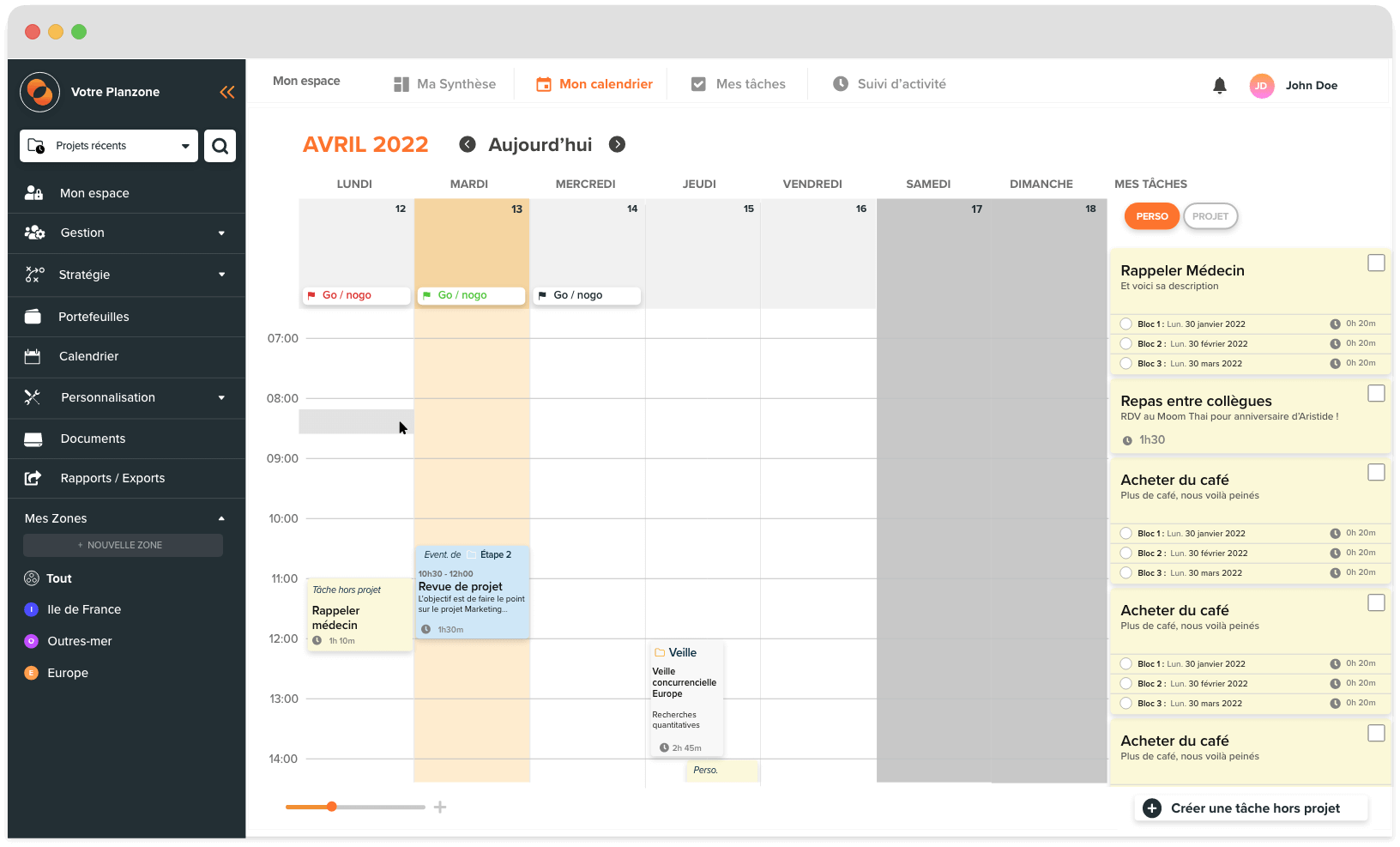Viewport: 1400px width, 847px height.
Task: Click Créer une tâche hors projet
Action: tap(1251, 808)
